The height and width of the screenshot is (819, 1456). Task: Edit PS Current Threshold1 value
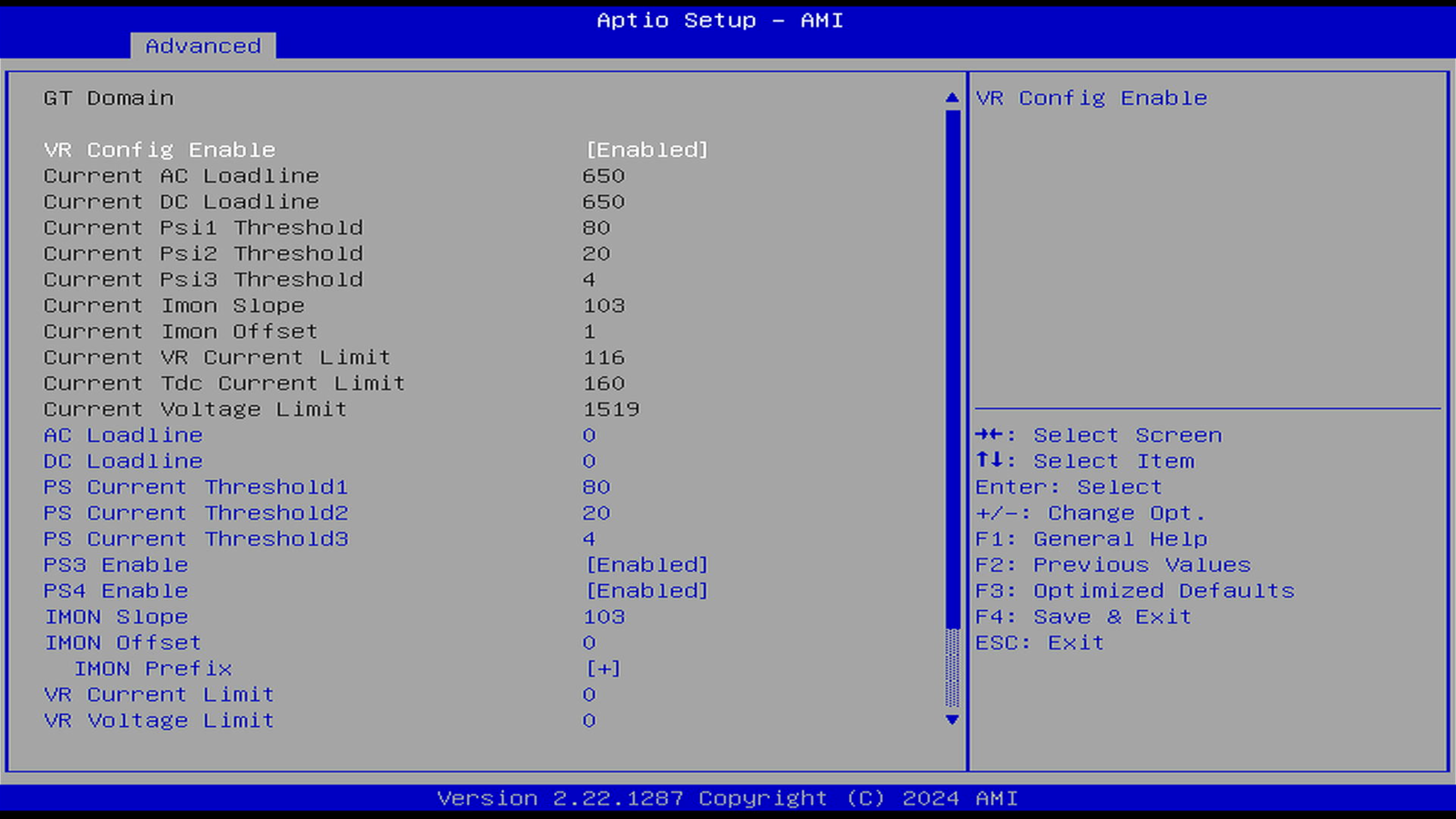click(596, 487)
